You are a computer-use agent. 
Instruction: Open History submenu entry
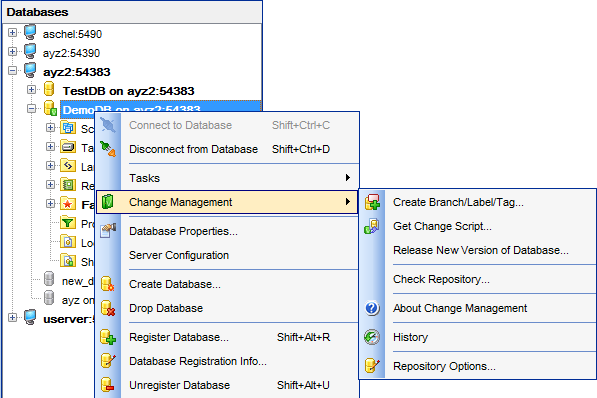477,337
